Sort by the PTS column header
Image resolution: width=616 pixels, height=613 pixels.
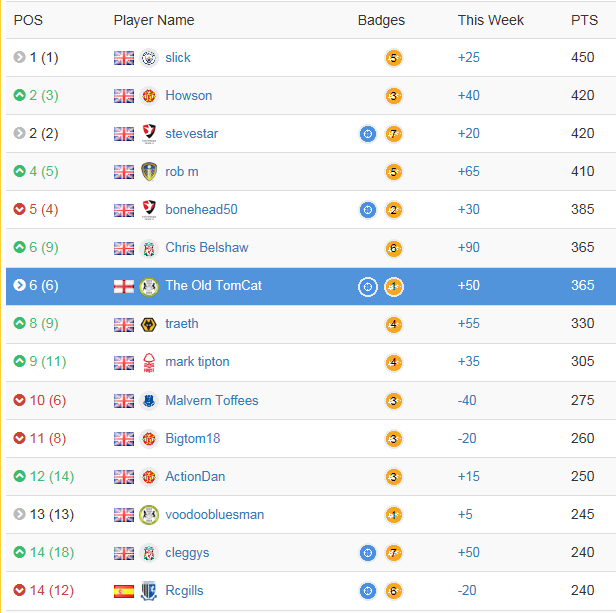584,20
